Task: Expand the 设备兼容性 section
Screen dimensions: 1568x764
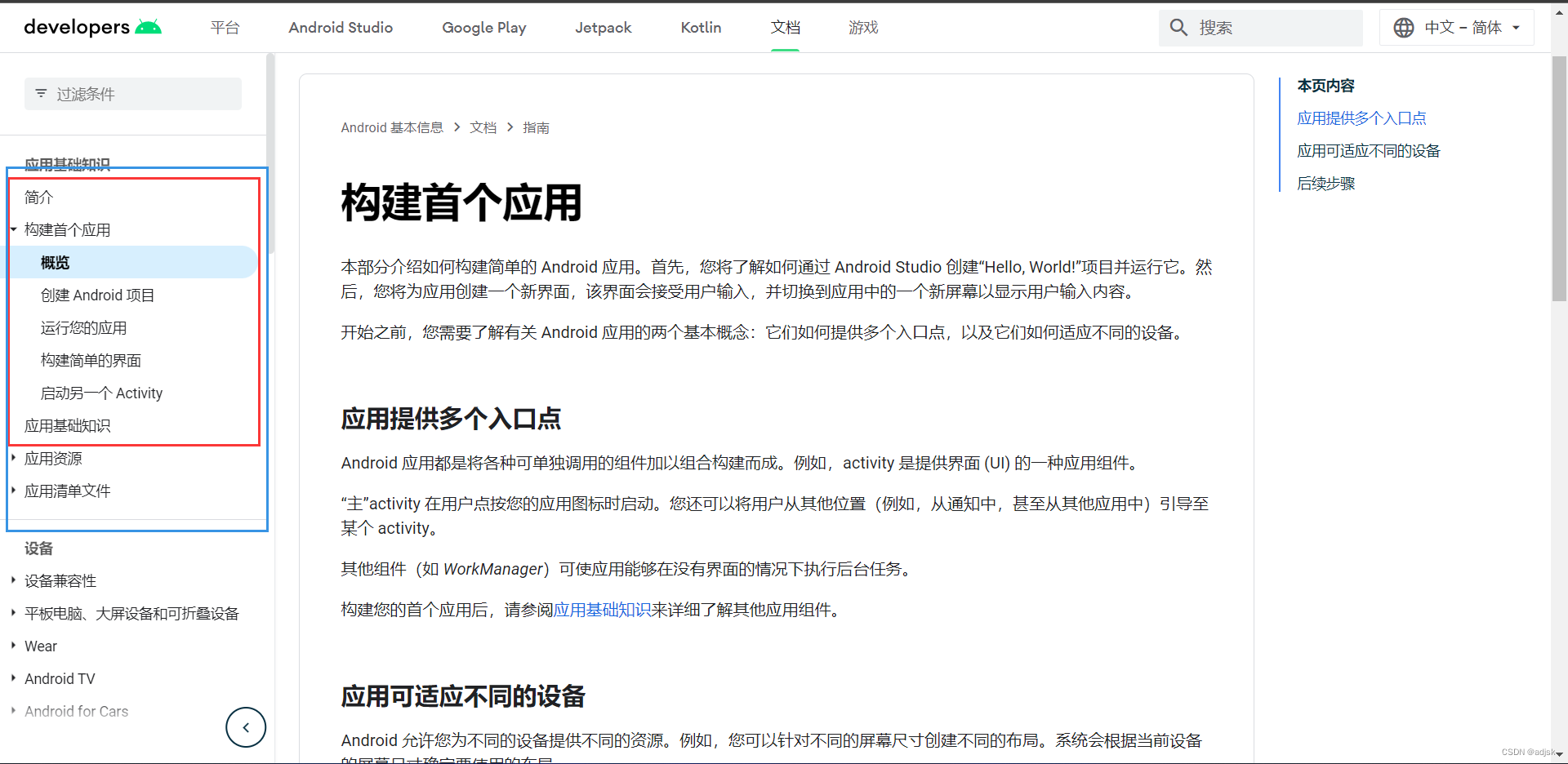Action: [14, 580]
